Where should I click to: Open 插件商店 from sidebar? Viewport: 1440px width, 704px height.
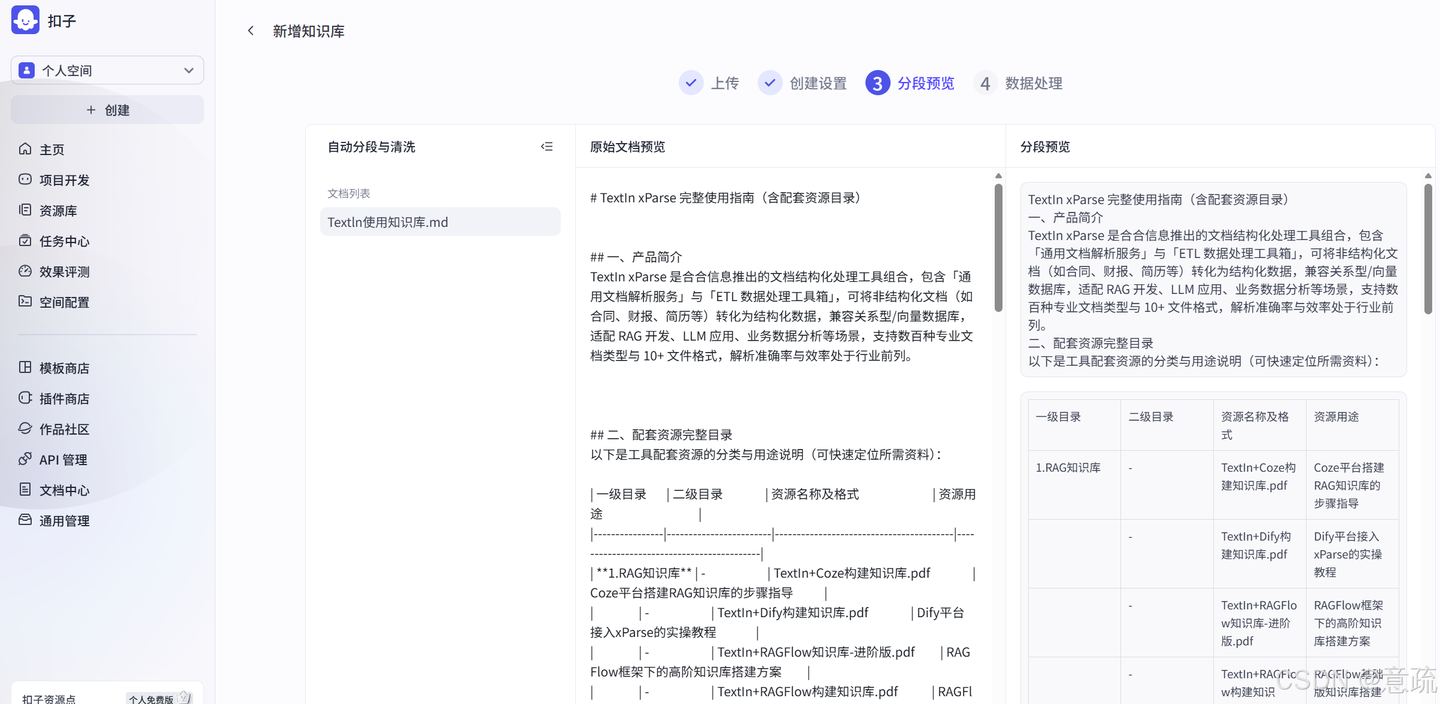pyautogui.click(x=64, y=399)
